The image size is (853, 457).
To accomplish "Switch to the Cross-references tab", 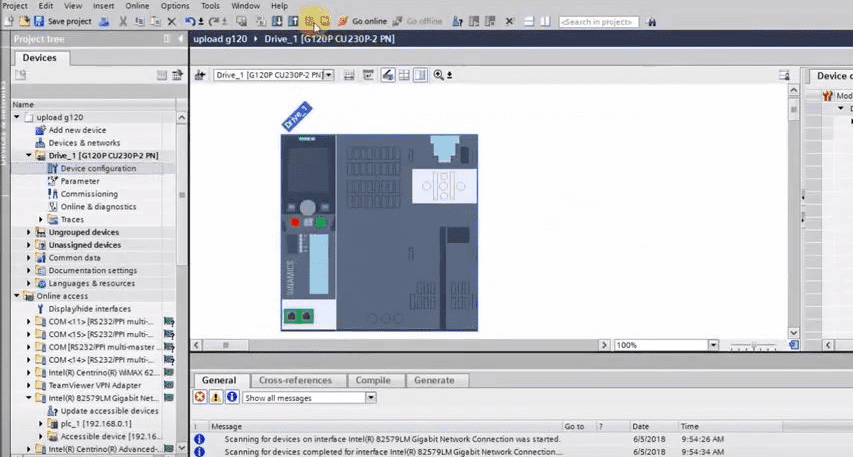I will [295, 380].
